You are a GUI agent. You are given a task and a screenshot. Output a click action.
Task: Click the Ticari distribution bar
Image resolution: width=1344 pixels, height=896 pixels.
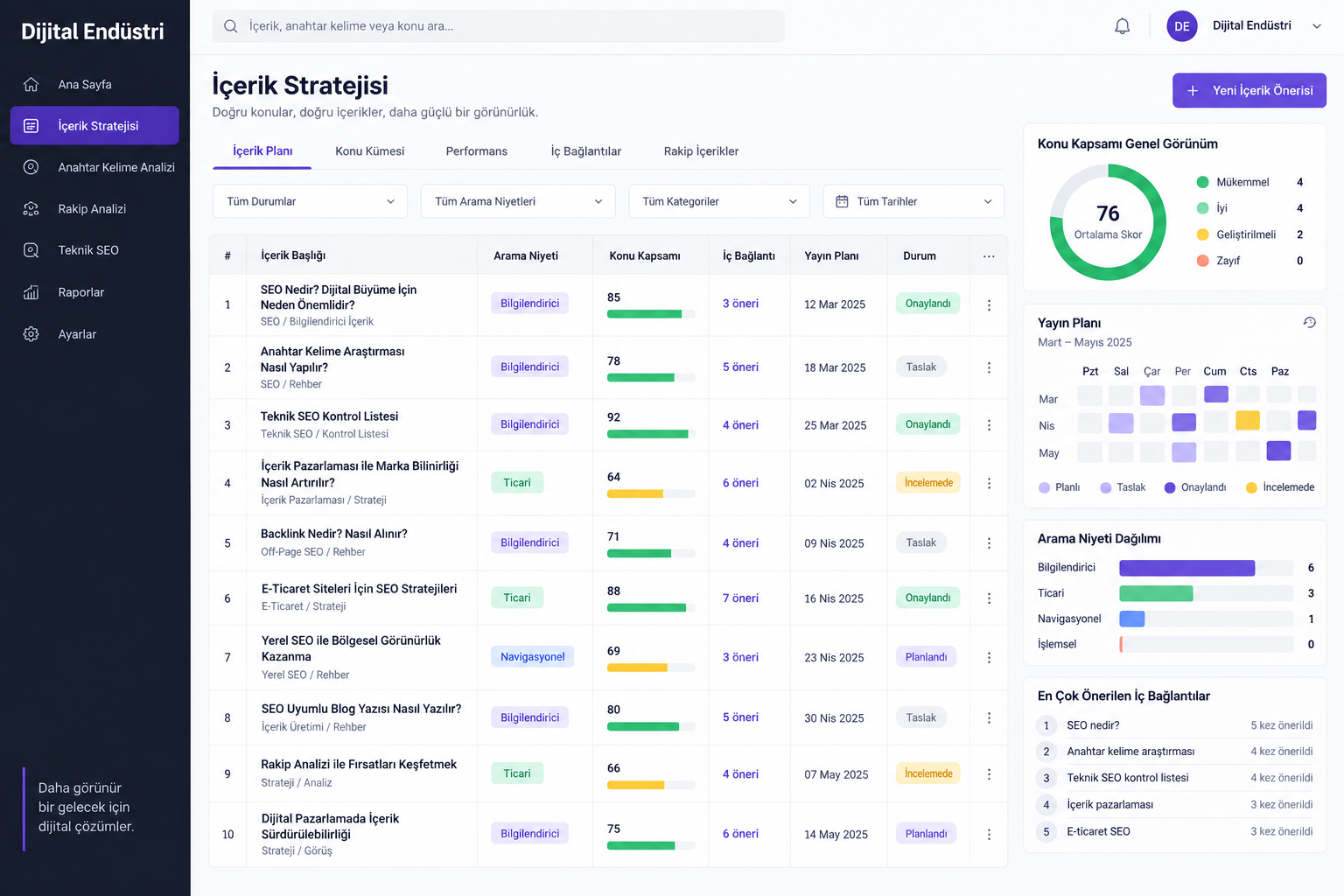1157,593
